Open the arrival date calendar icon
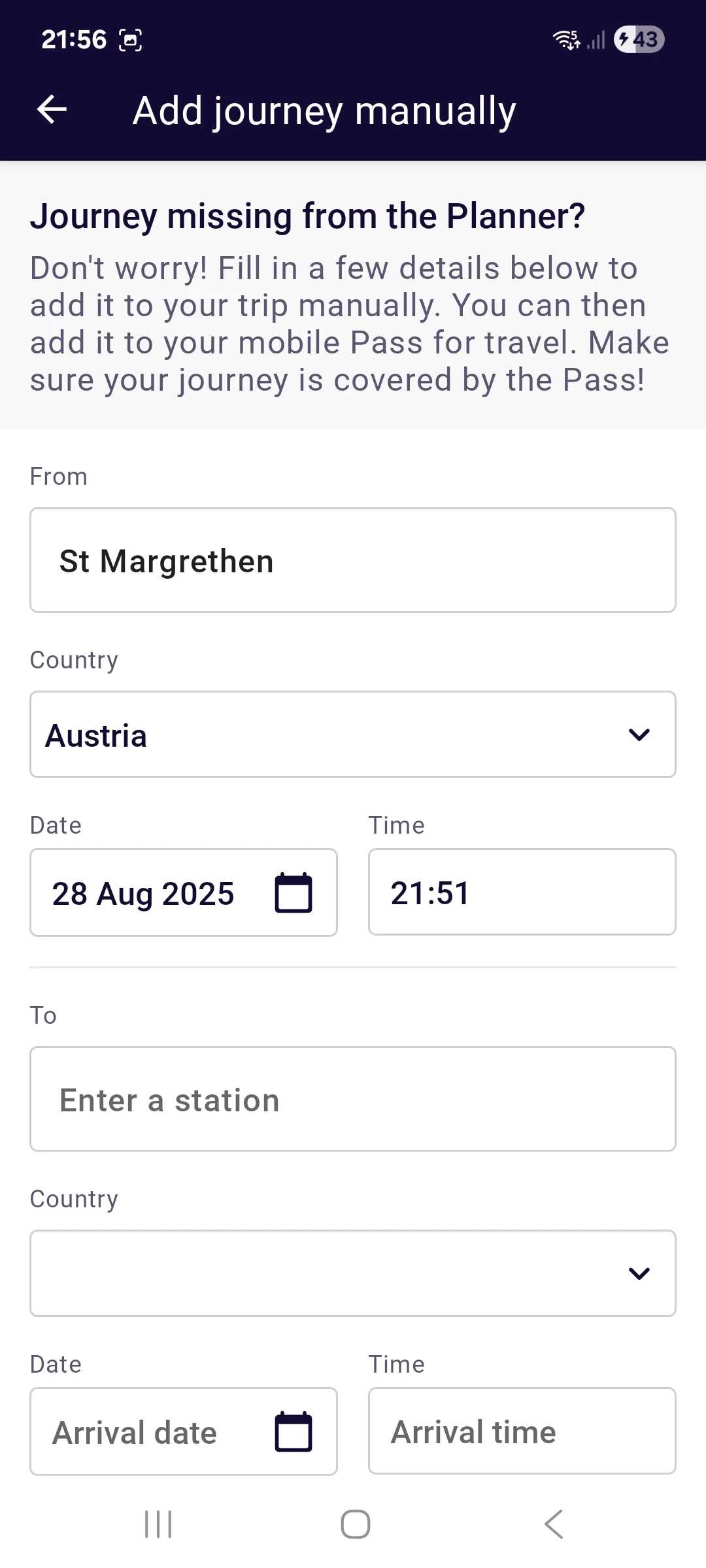Viewport: 706px width, 1568px height. point(294,1431)
